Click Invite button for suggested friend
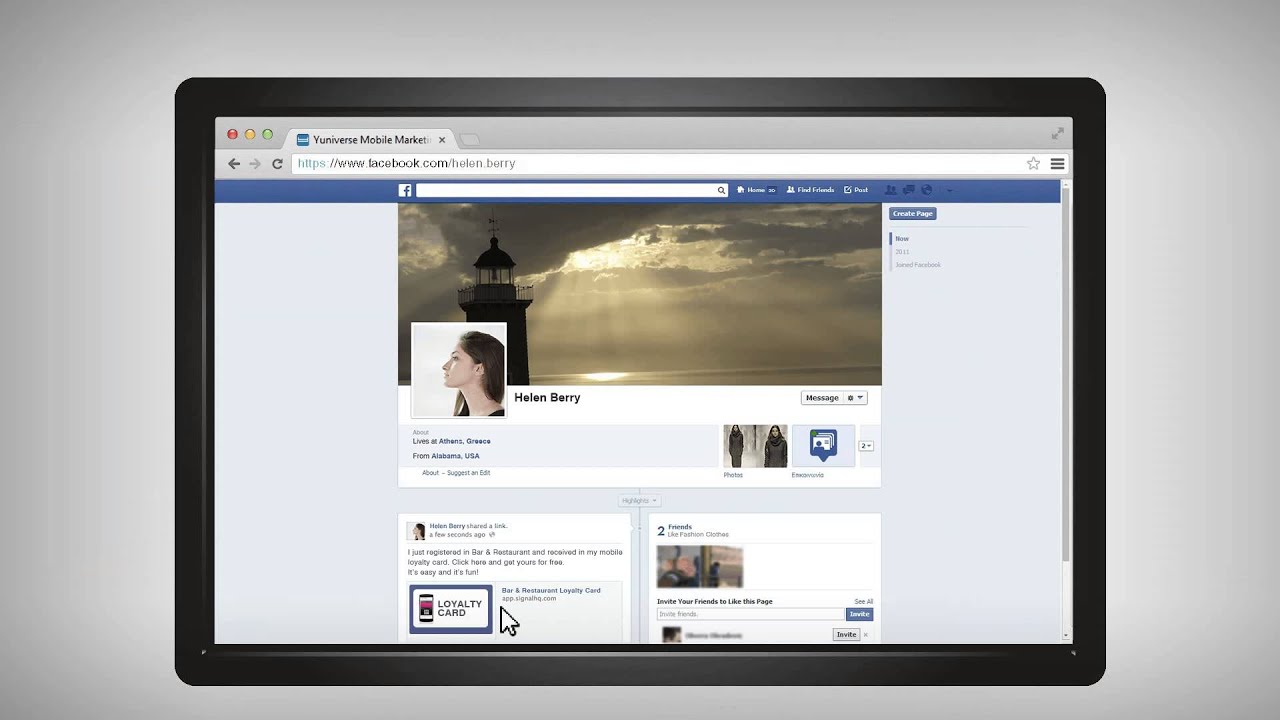 (x=846, y=635)
